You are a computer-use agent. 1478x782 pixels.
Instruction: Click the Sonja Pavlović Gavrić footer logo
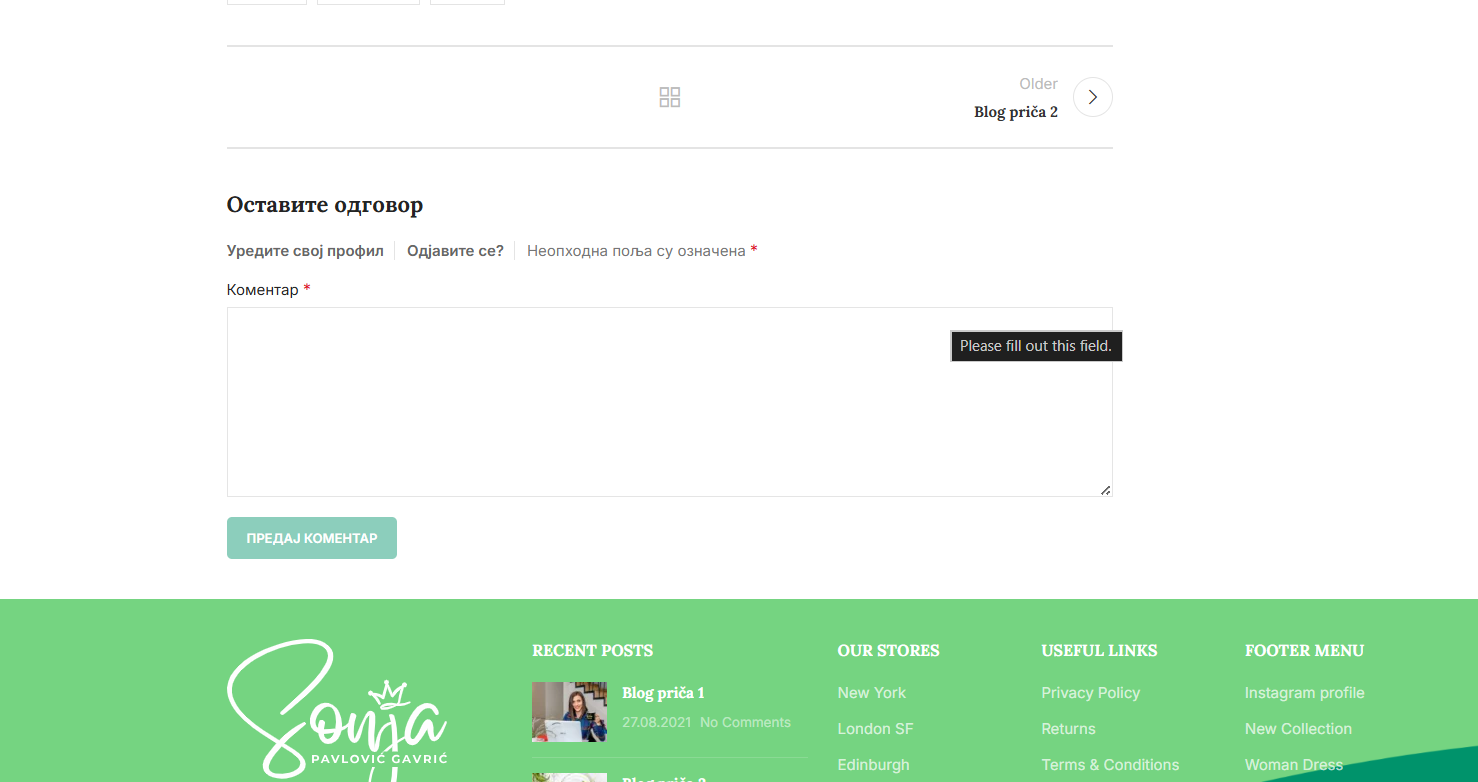coord(337,710)
